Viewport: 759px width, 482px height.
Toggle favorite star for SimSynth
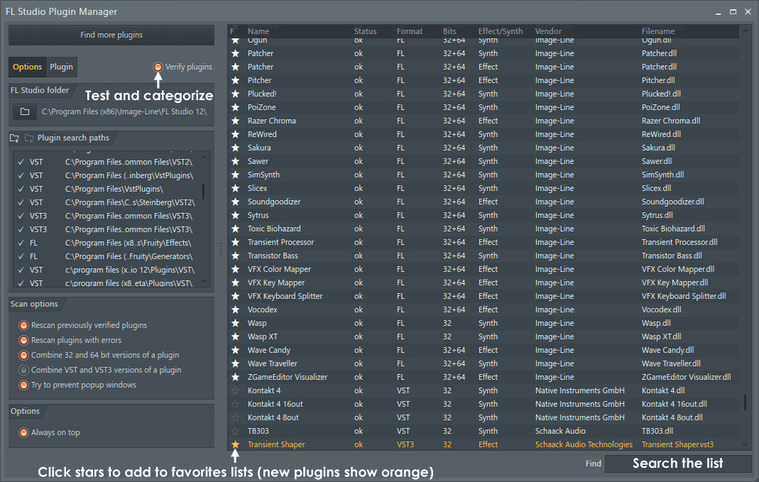click(235, 175)
